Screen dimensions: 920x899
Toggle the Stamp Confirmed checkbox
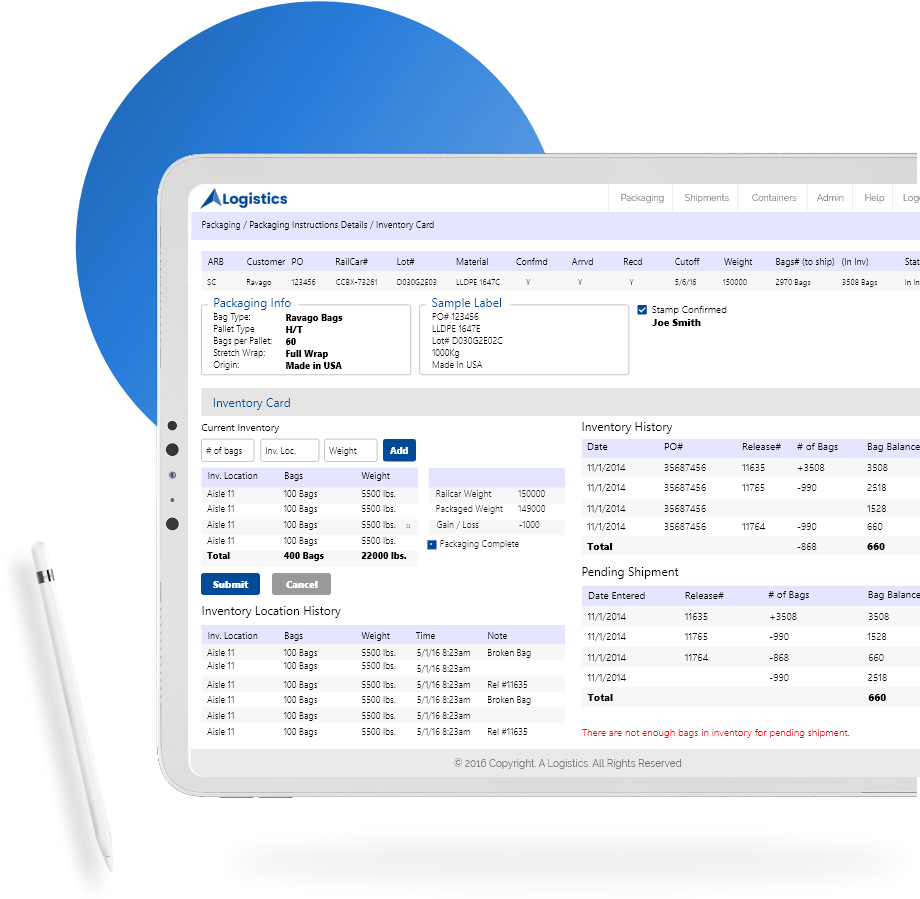[642, 310]
